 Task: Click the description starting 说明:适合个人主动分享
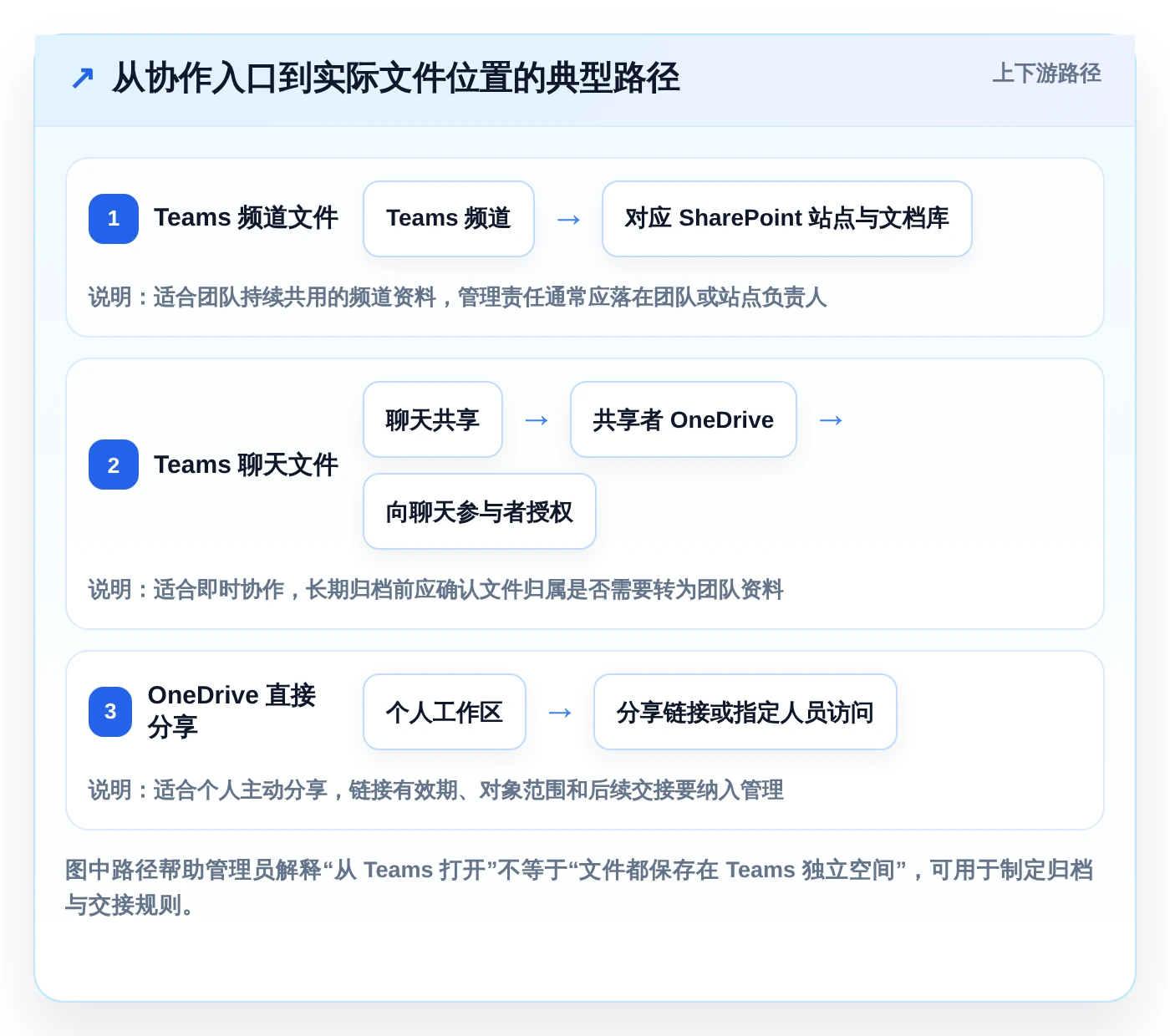pyautogui.click(x=435, y=790)
